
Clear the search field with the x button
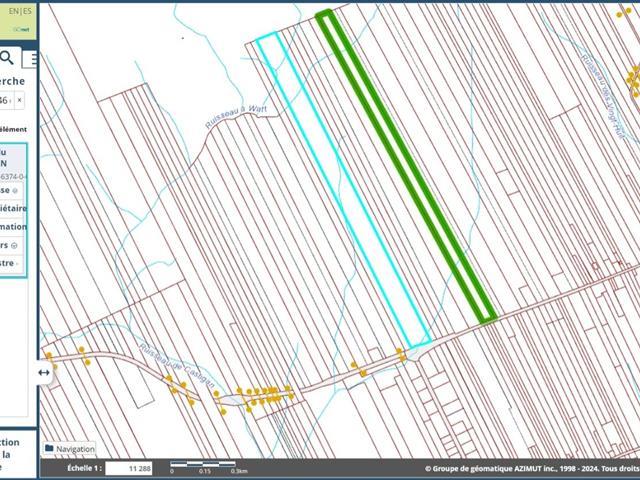point(20,101)
